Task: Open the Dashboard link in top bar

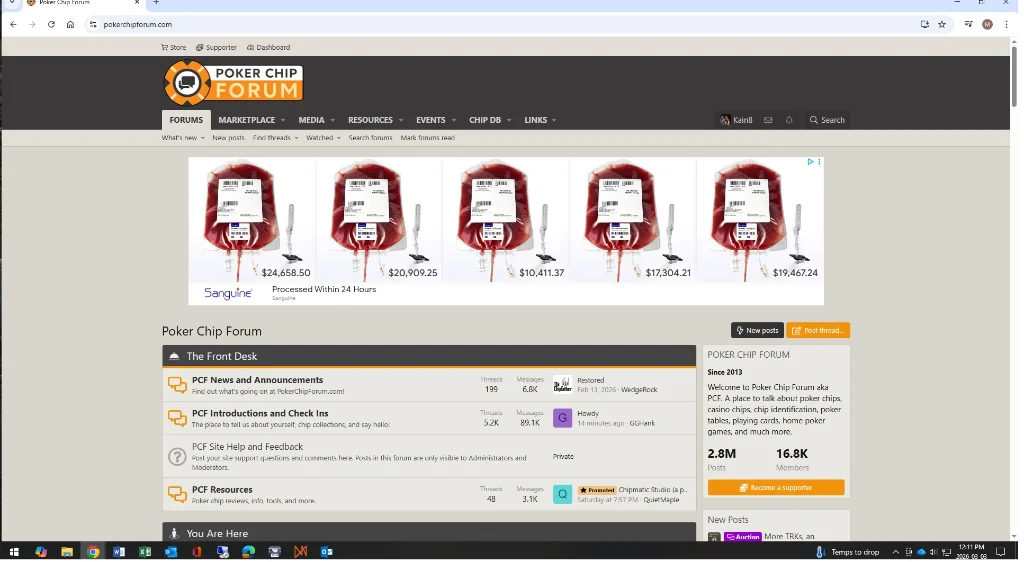Action: click(x=268, y=48)
